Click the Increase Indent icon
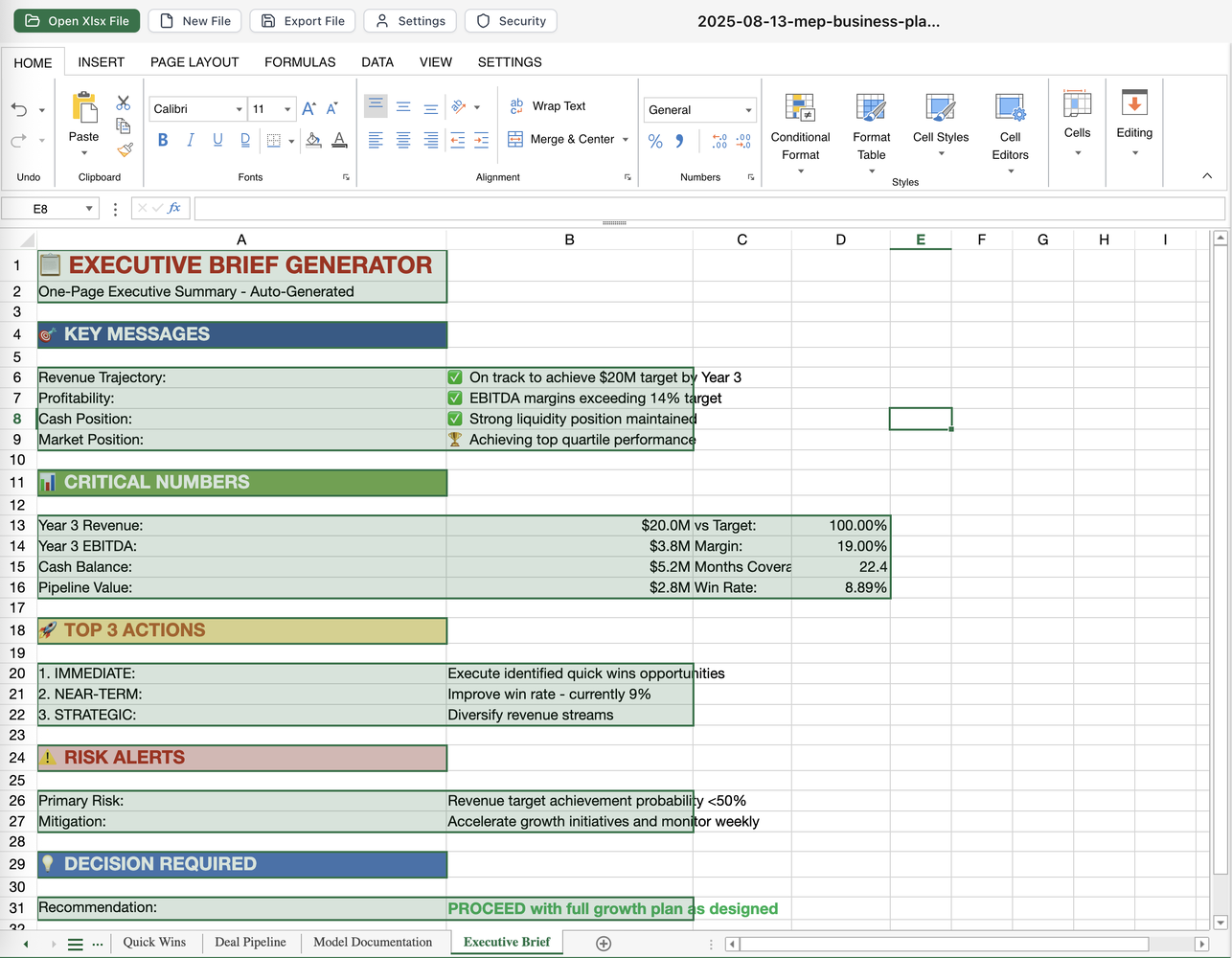The height and width of the screenshot is (958, 1232). 481,141
